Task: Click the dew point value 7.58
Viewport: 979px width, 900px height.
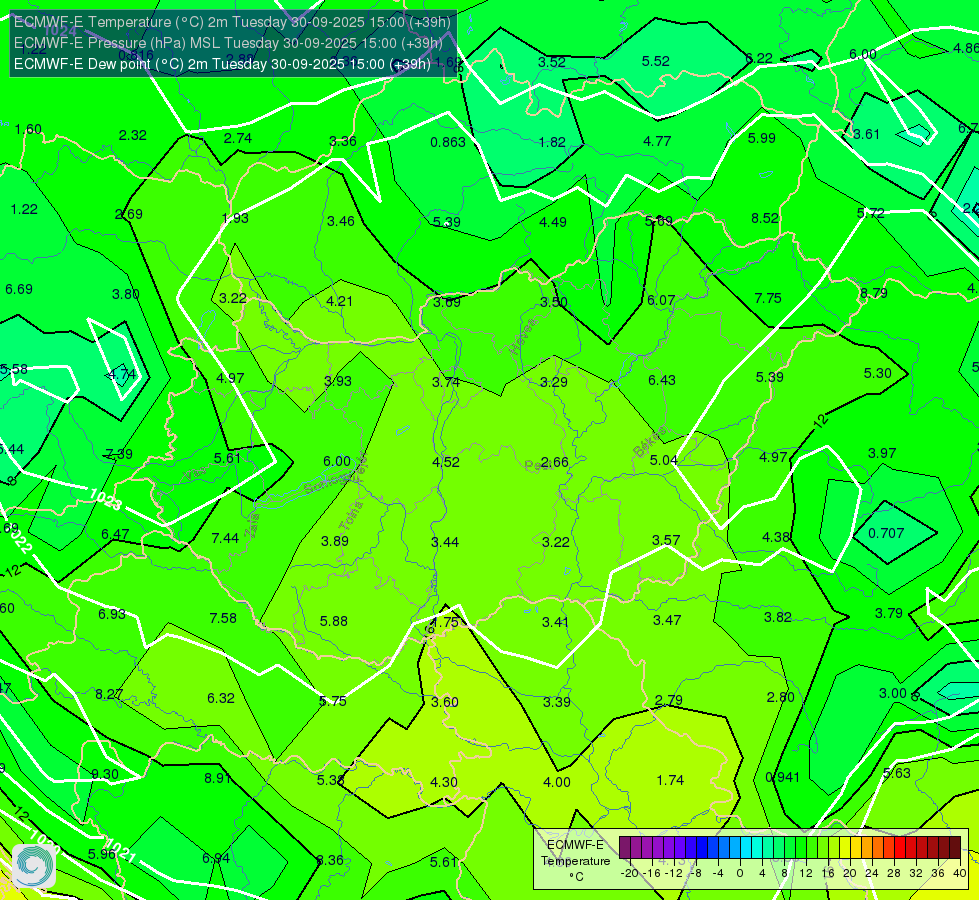Action: [x=223, y=618]
